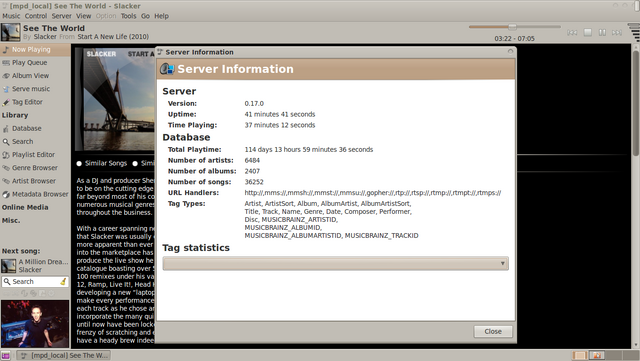Open the Control menu
This screenshot has height=361, width=640.
click(x=36, y=16)
